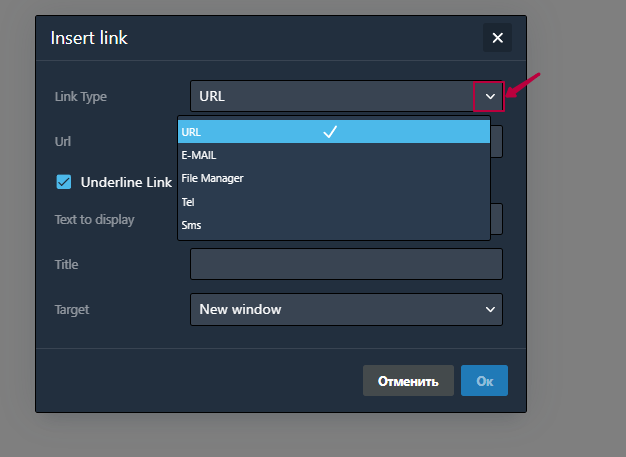Click the Link Type field showing URL
This screenshot has height=457, width=626.
330,96
